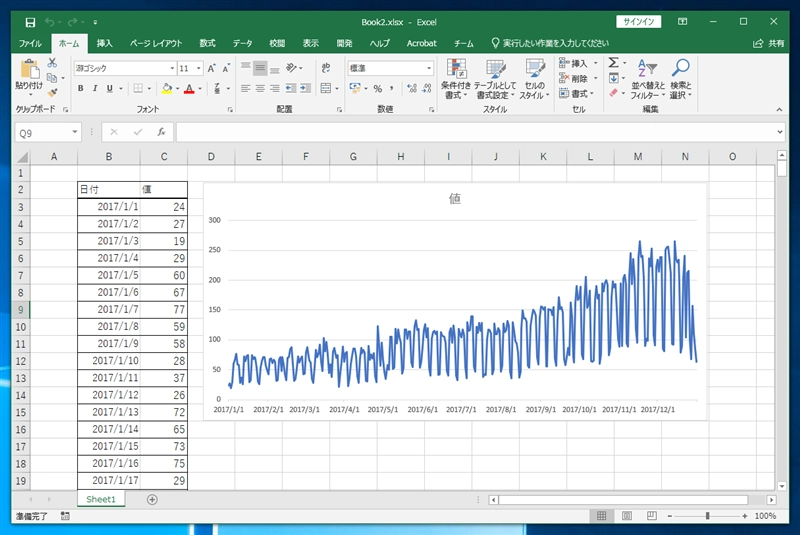The image size is (800, 535).
Task: Switch to the 挿入 tab
Action: [105, 43]
